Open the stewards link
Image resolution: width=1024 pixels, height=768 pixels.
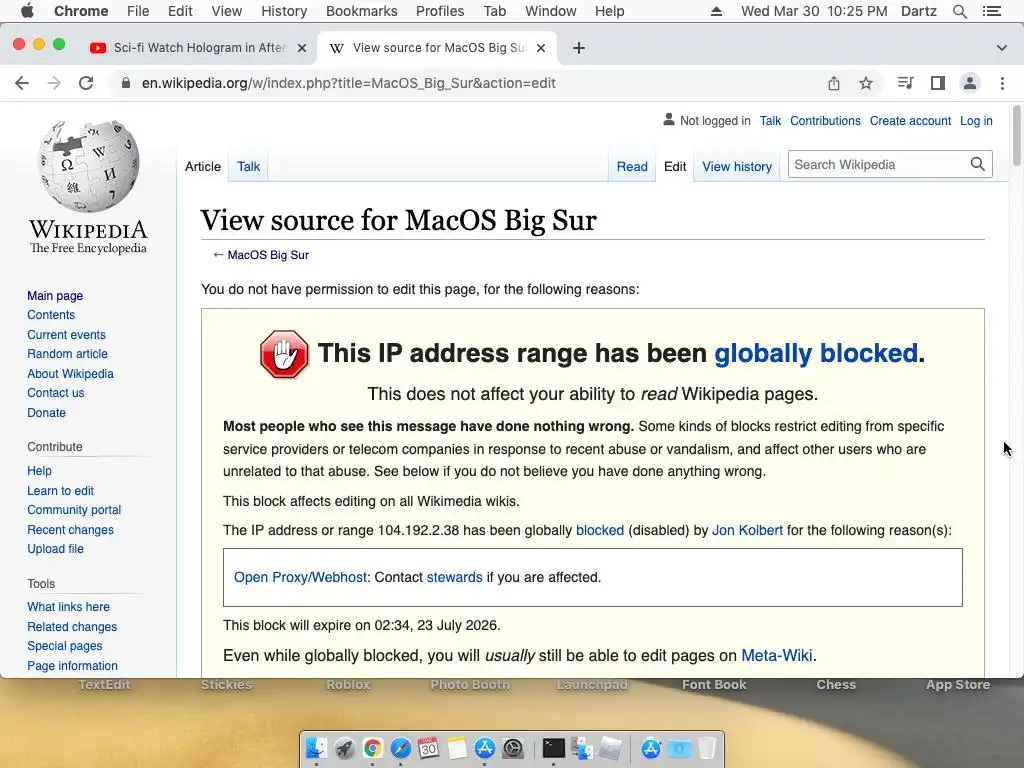(455, 577)
